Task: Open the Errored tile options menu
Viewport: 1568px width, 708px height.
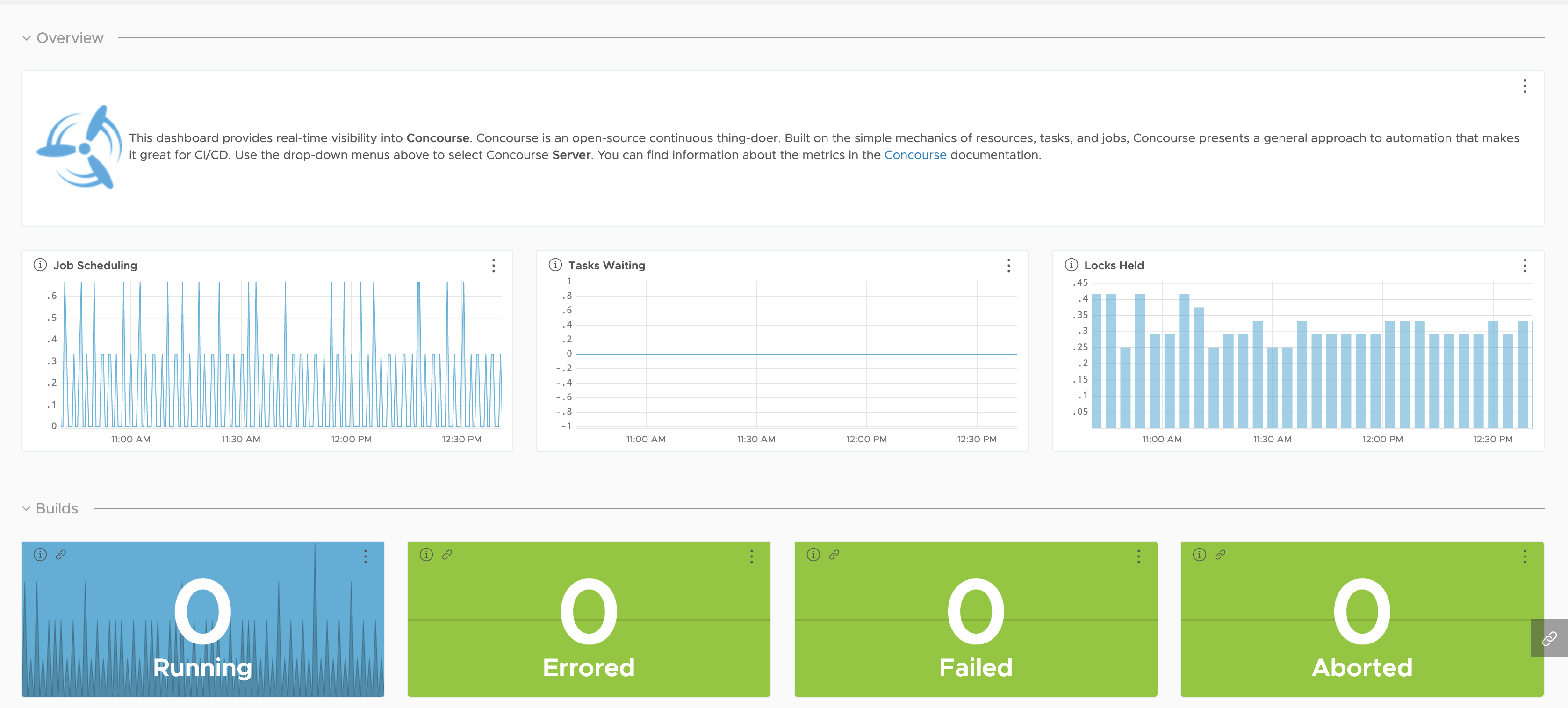Action: coord(752,556)
